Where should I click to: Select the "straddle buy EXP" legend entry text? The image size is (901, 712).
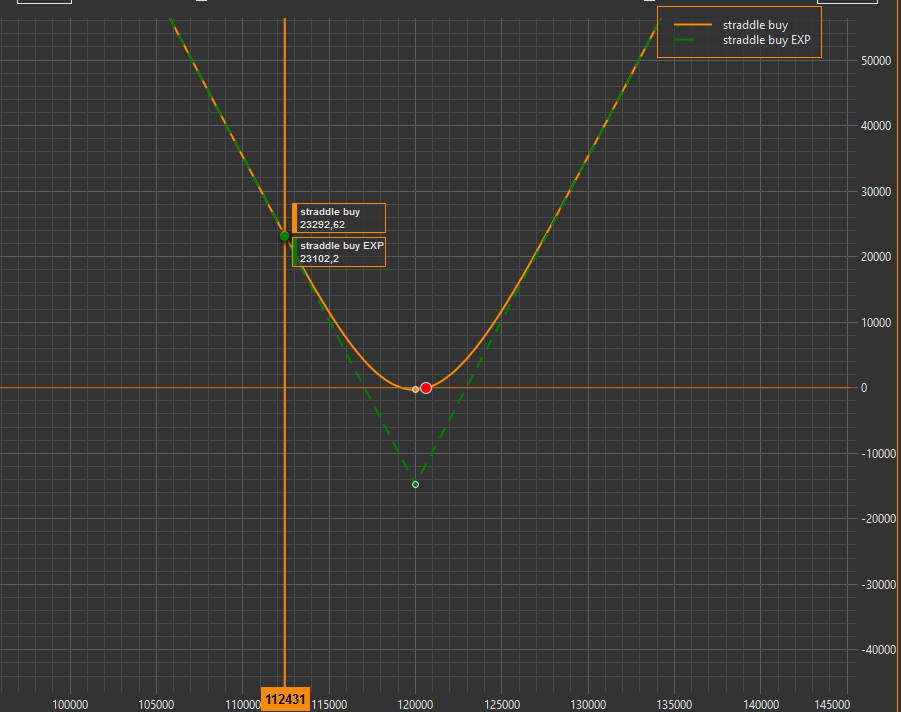point(767,40)
